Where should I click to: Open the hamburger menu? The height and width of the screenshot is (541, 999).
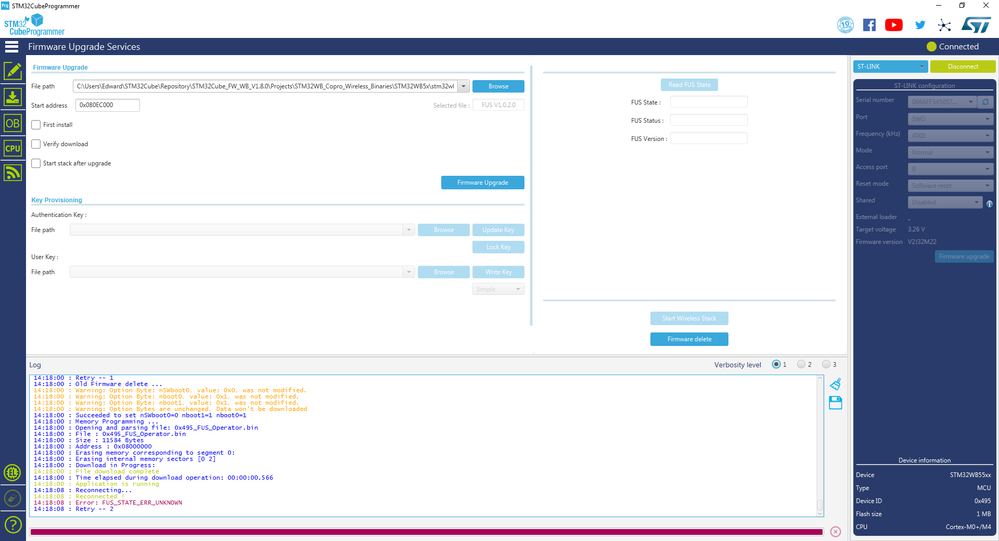click(x=11, y=47)
